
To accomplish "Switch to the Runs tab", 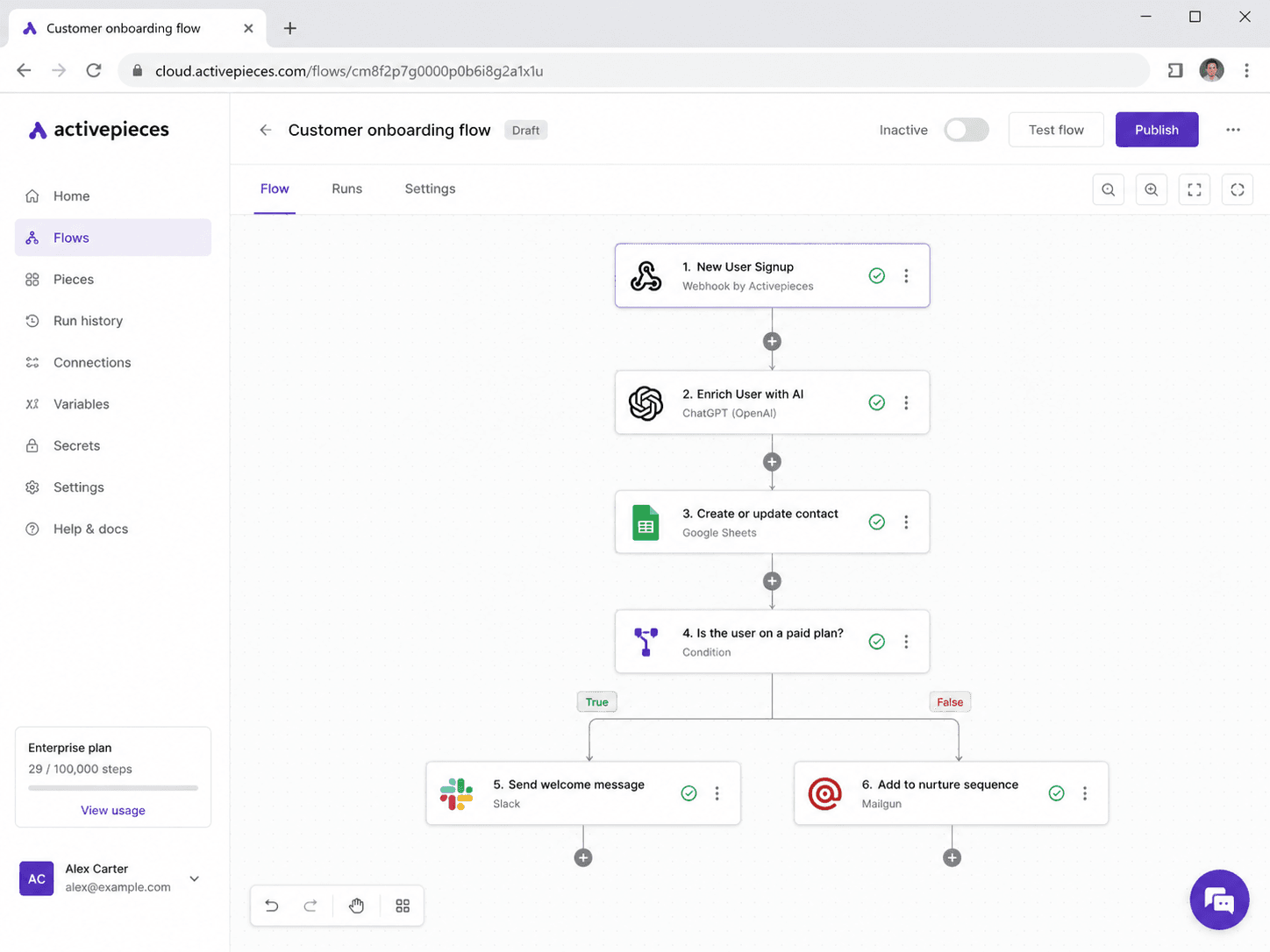I will (346, 188).
